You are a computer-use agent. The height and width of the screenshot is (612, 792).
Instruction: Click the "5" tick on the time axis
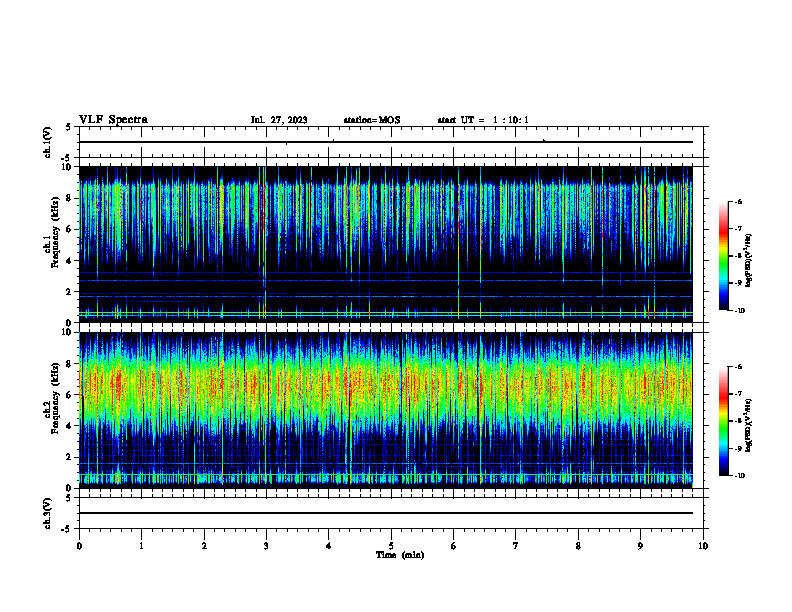point(391,546)
